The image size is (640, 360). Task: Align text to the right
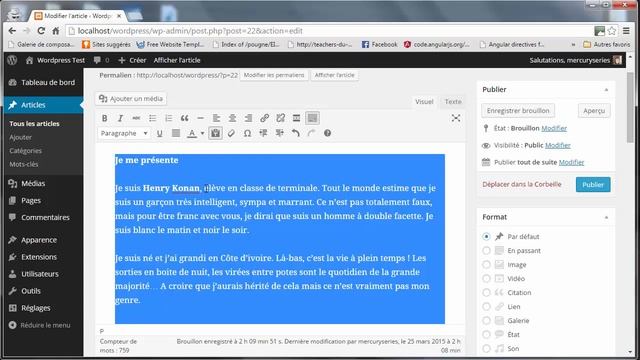click(248, 118)
